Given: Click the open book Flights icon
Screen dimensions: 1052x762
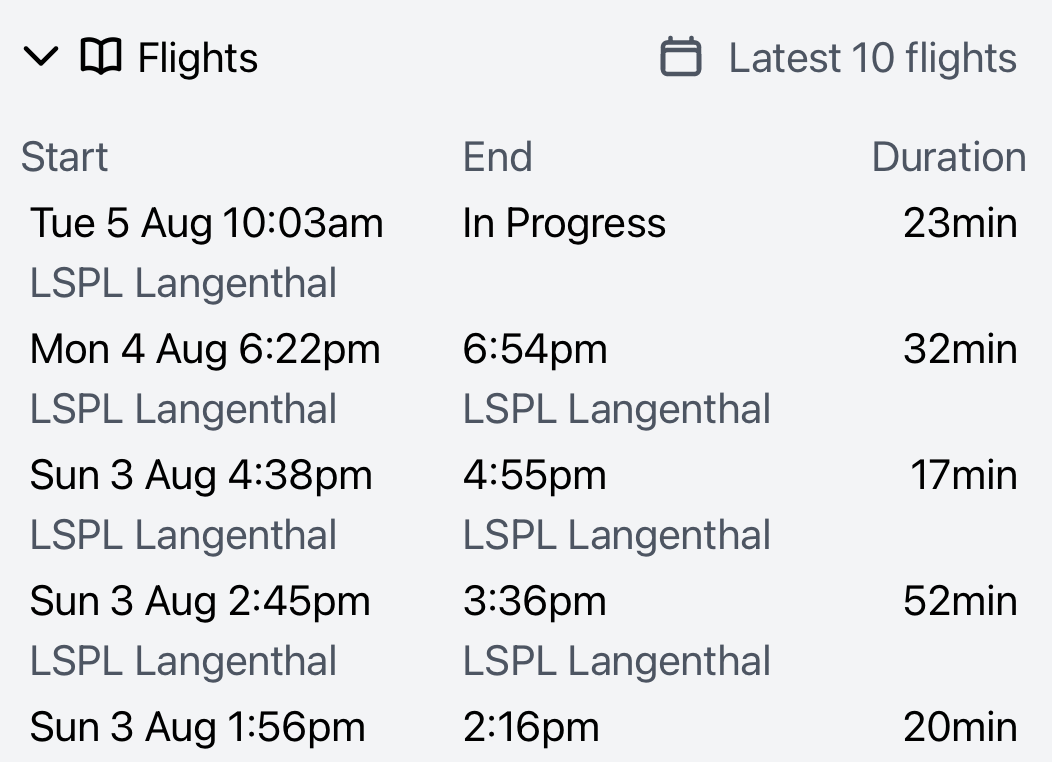Looking at the screenshot, I should coord(101,57).
